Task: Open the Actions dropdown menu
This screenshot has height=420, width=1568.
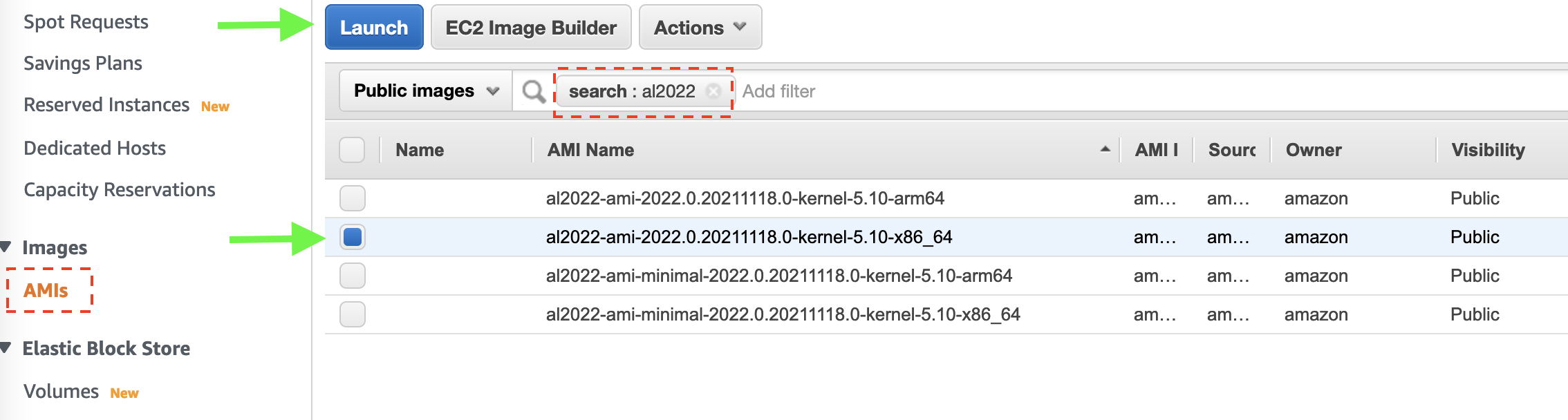Action: (700, 28)
